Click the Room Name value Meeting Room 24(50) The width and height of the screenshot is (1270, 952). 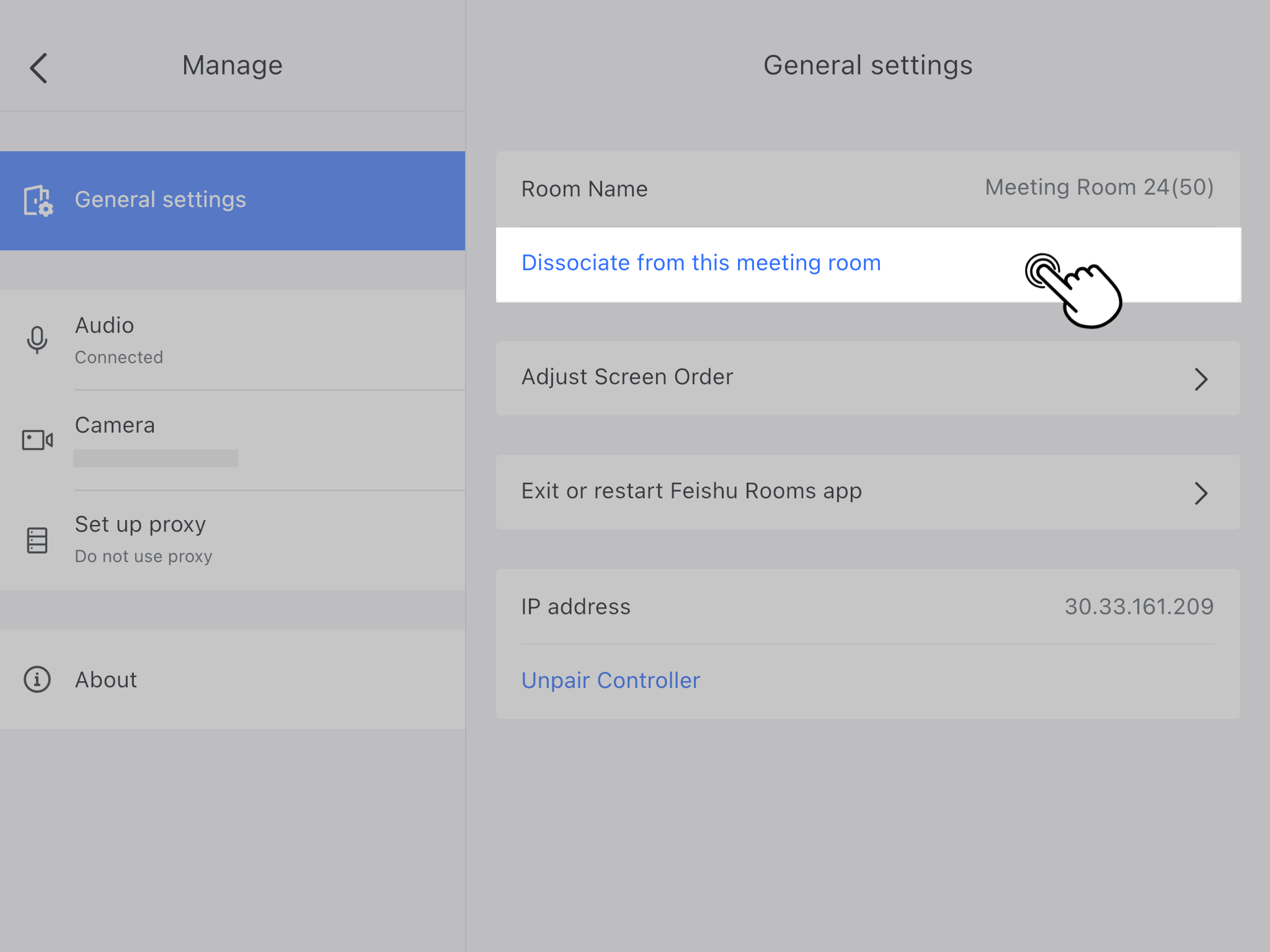1099,188
